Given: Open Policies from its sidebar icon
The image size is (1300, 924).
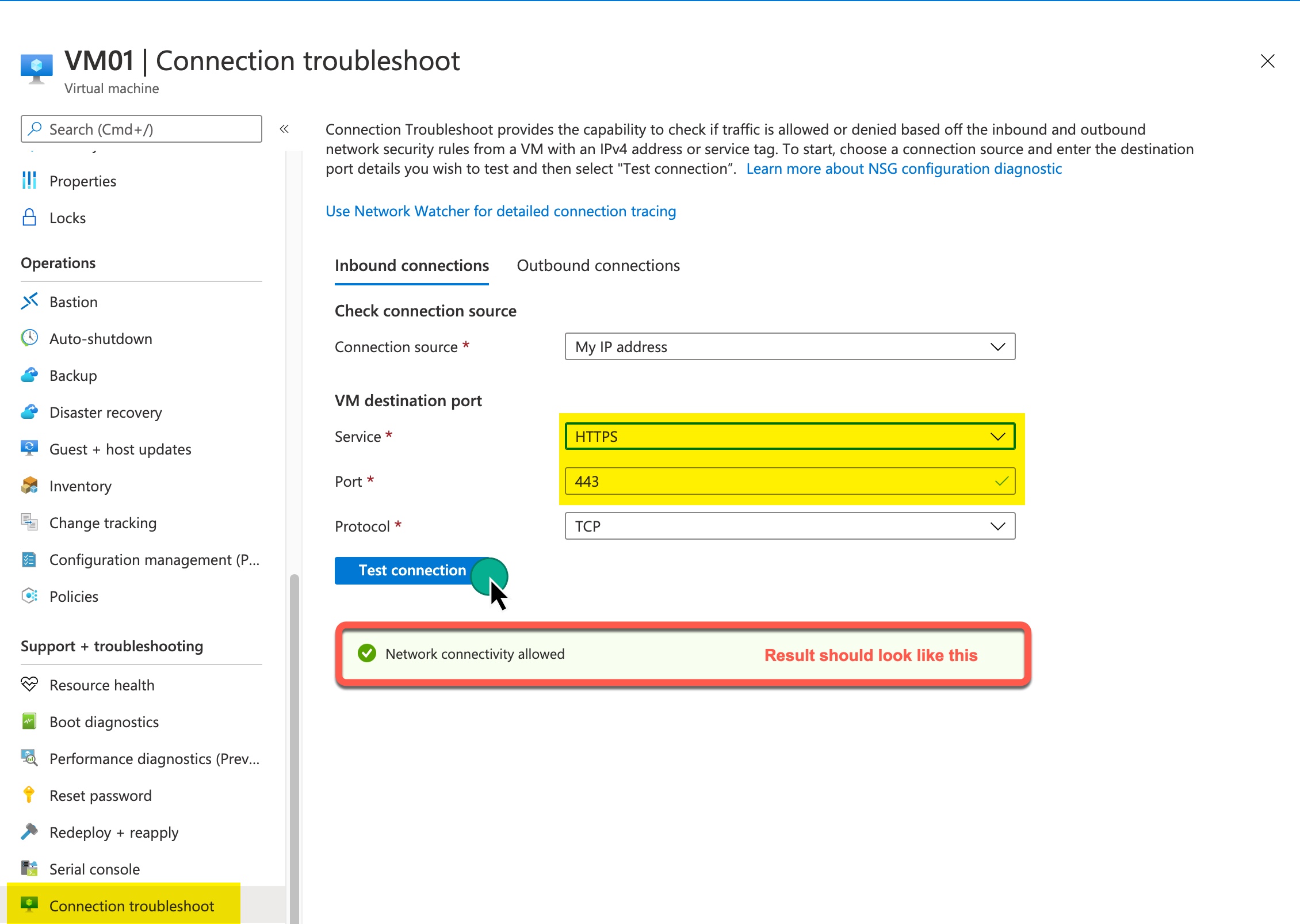Looking at the screenshot, I should click(29, 596).
